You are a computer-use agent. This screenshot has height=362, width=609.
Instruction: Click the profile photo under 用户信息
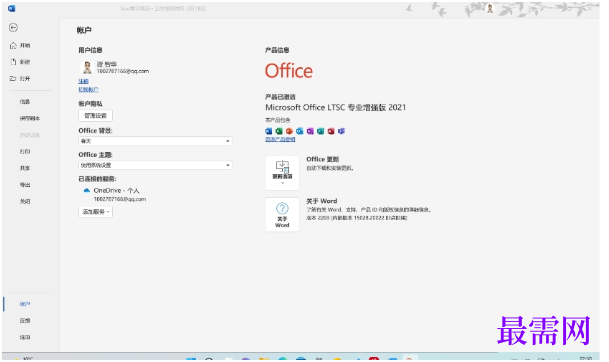click(x=87, y=67)
